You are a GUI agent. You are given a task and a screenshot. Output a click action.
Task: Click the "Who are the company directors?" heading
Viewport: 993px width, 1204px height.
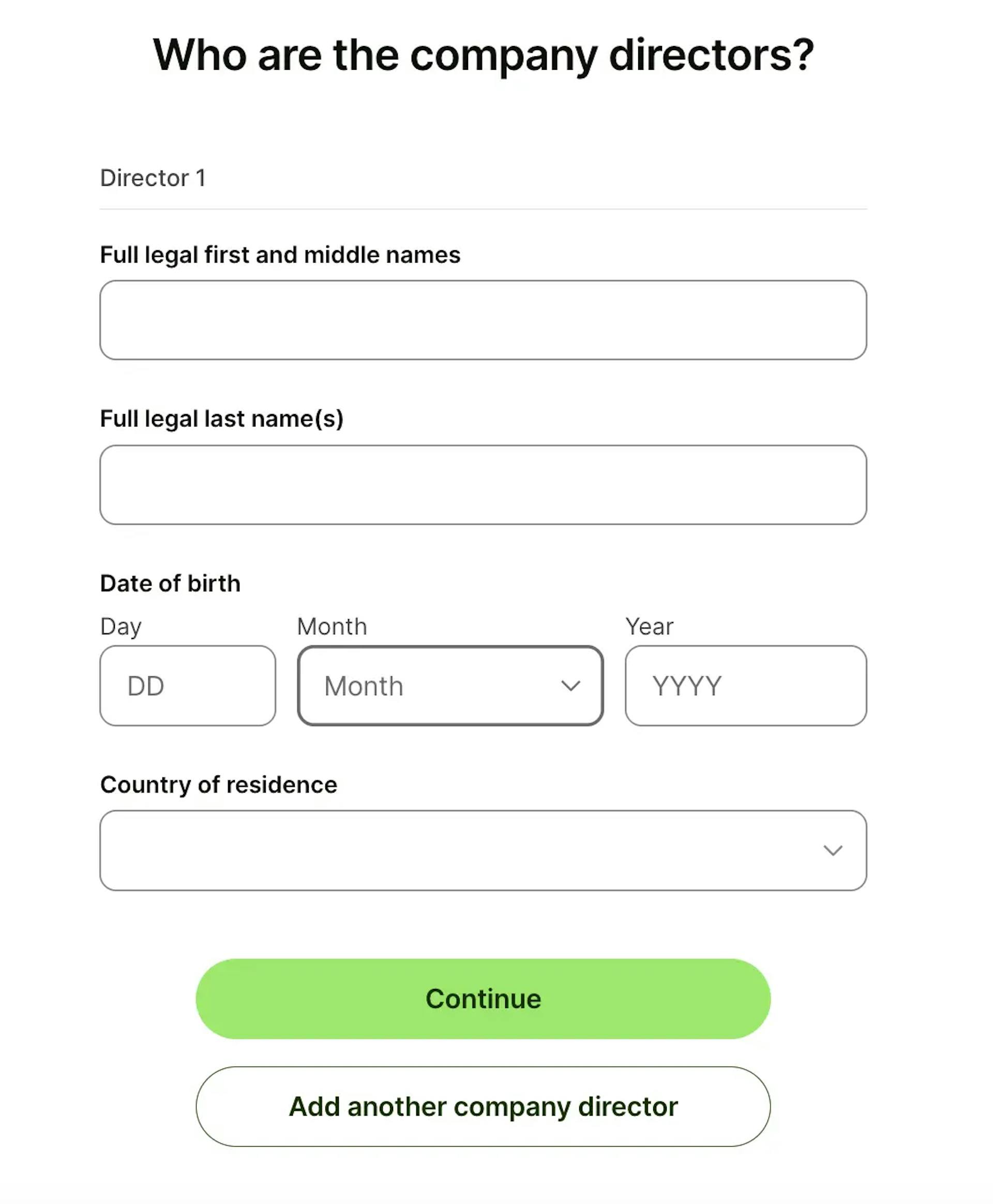coord(483,55)
